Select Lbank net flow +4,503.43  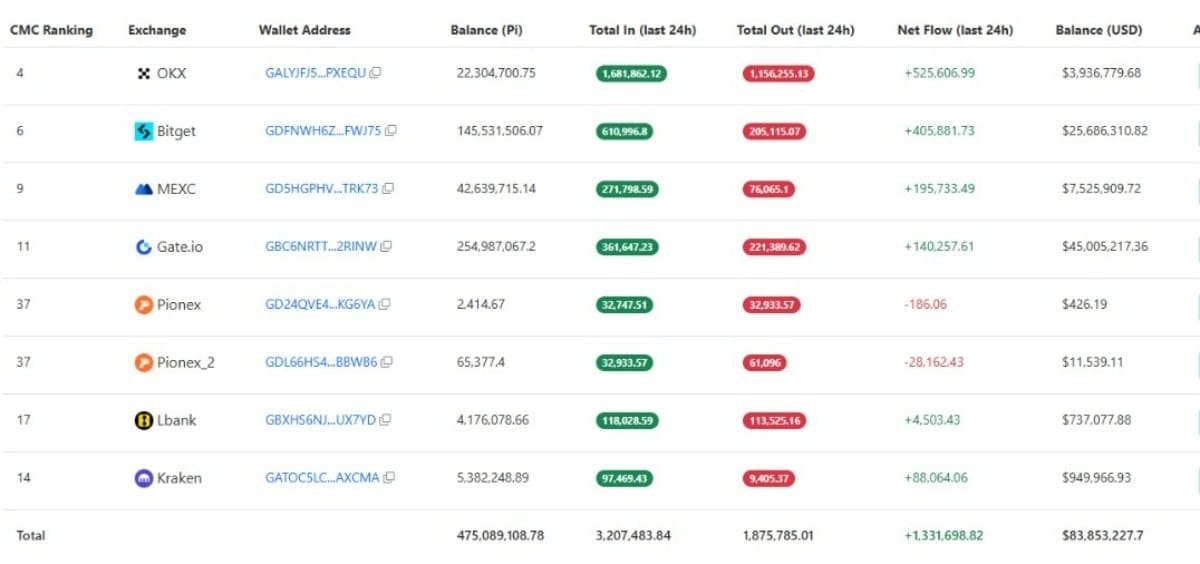click(931, 420)
